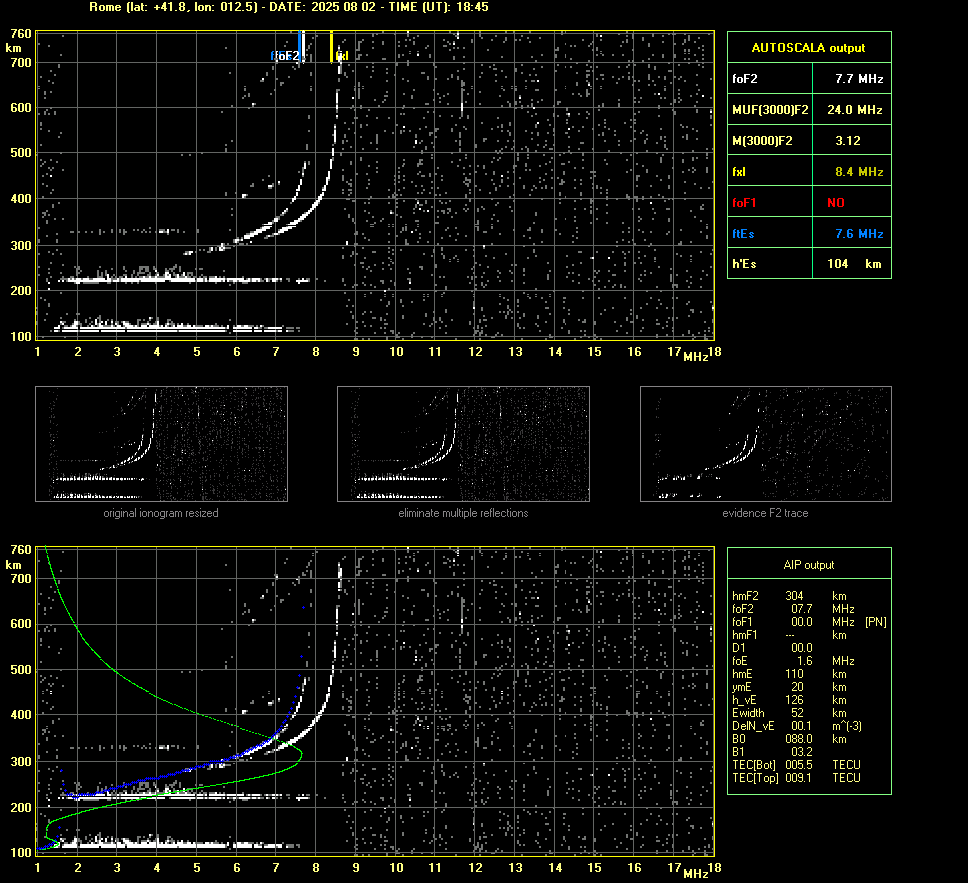The width and height of the screenshot is (968, 883).
Task: Click the DelN_vE 00.1 row
Action: (x=797, y=726)
